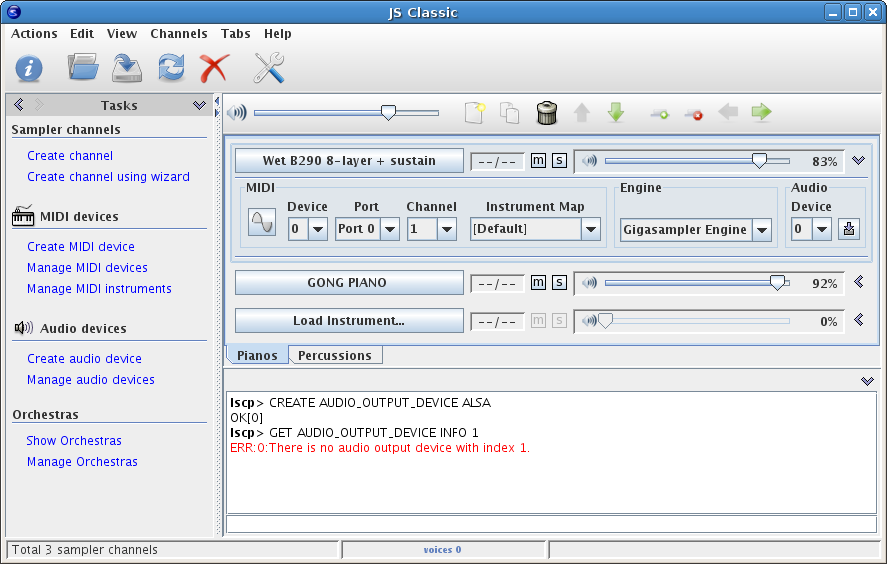
Task: Click the refresh arrows toolbar icon
Action: tap(171, 68)
